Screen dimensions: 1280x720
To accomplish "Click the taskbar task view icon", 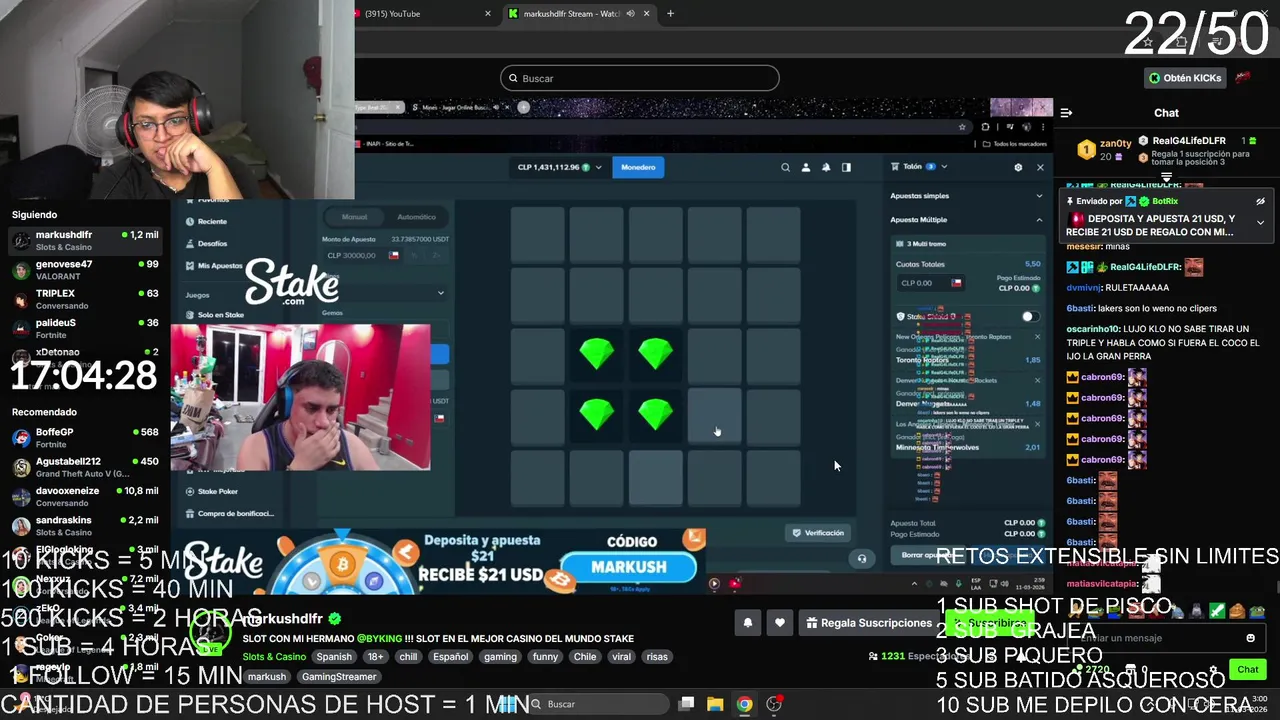I will pos(686,704).
